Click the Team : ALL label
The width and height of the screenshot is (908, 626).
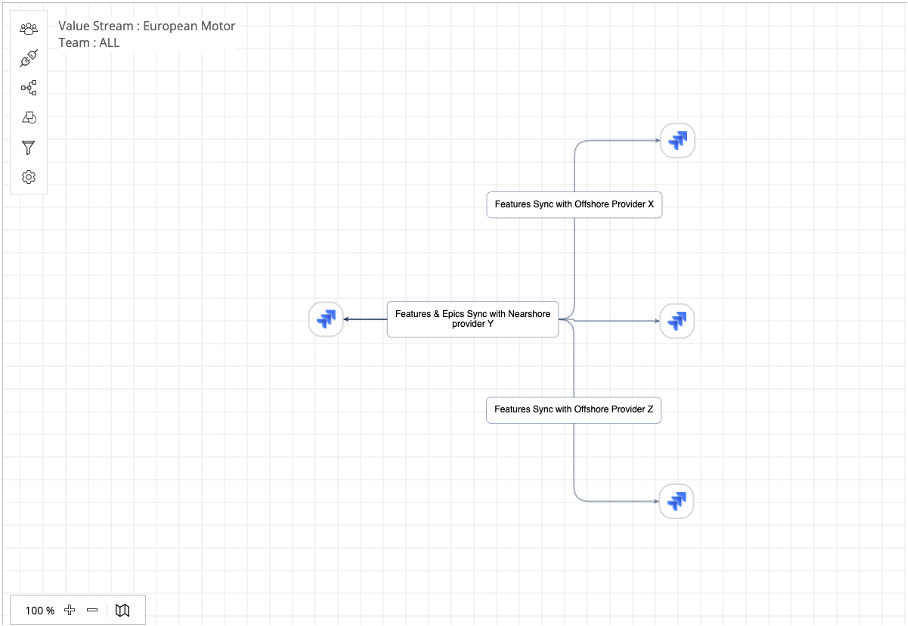click(x=89, y=43)
